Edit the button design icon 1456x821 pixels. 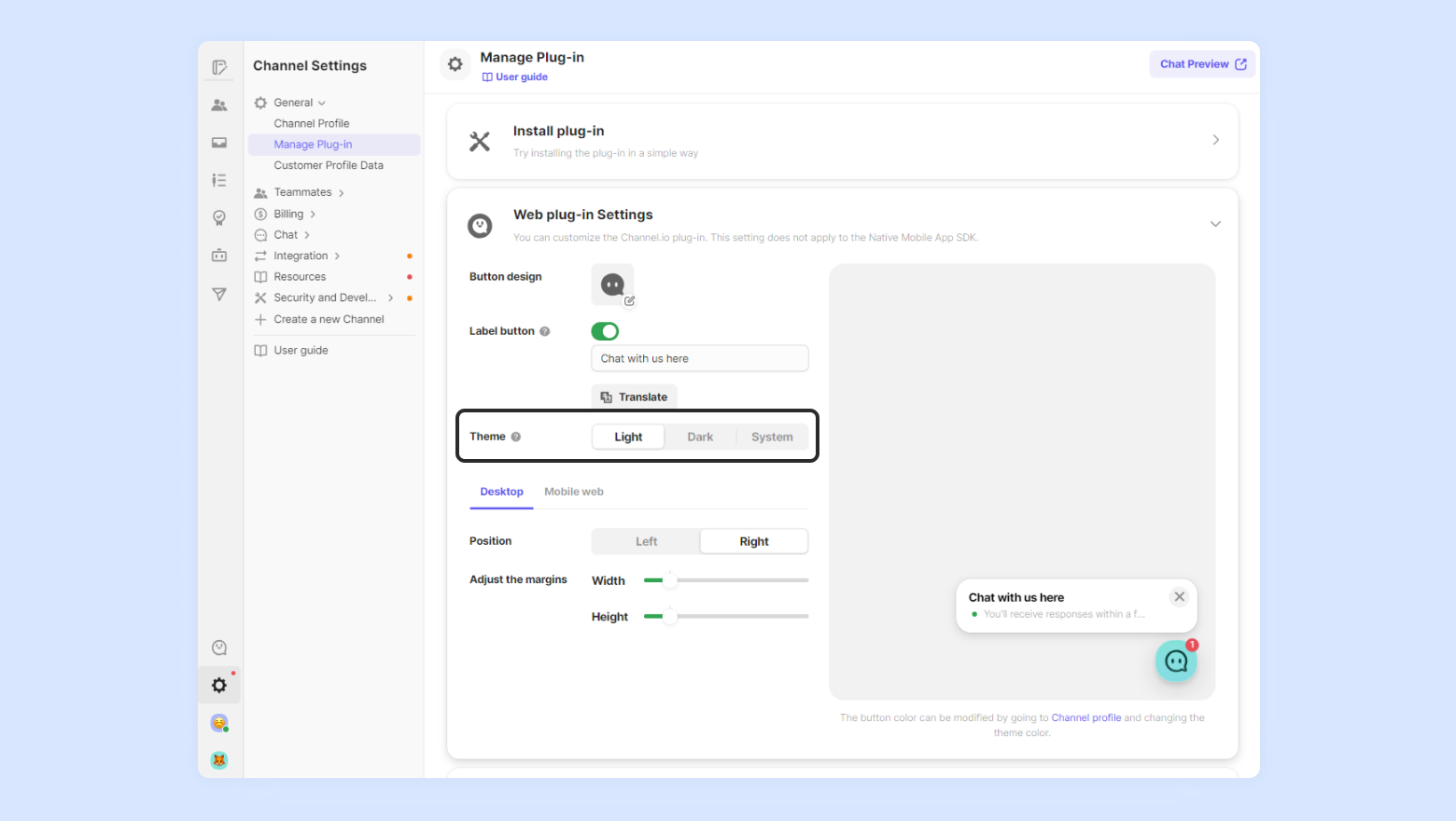(x=613, y=285)
